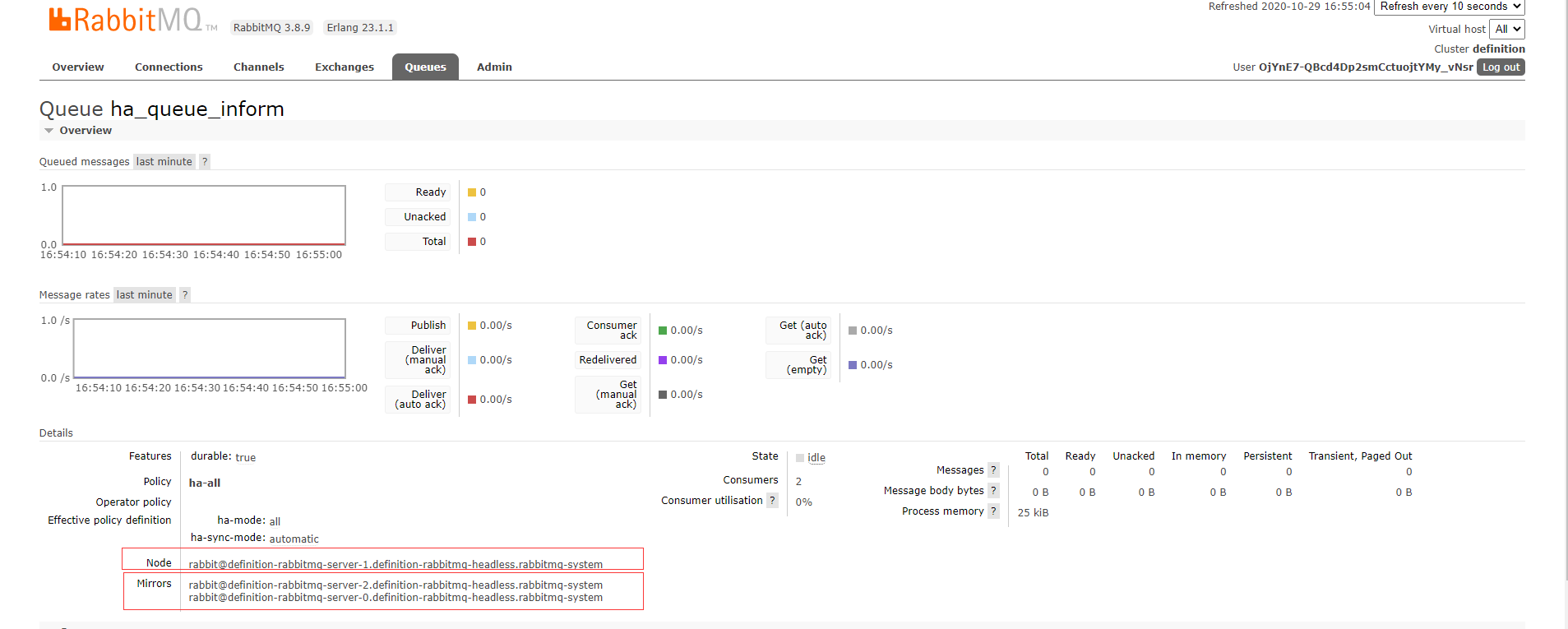Click the Consumer ack green swatch
The width and height of the screenshot is (1568, 629).
coord(663,331)
